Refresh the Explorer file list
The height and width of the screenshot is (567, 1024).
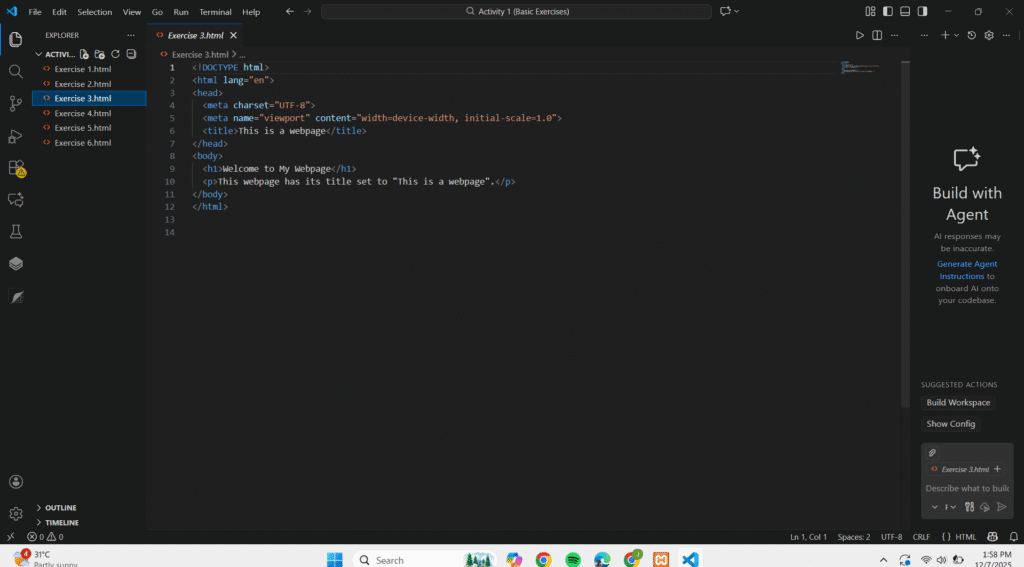[x=116, y=54]
